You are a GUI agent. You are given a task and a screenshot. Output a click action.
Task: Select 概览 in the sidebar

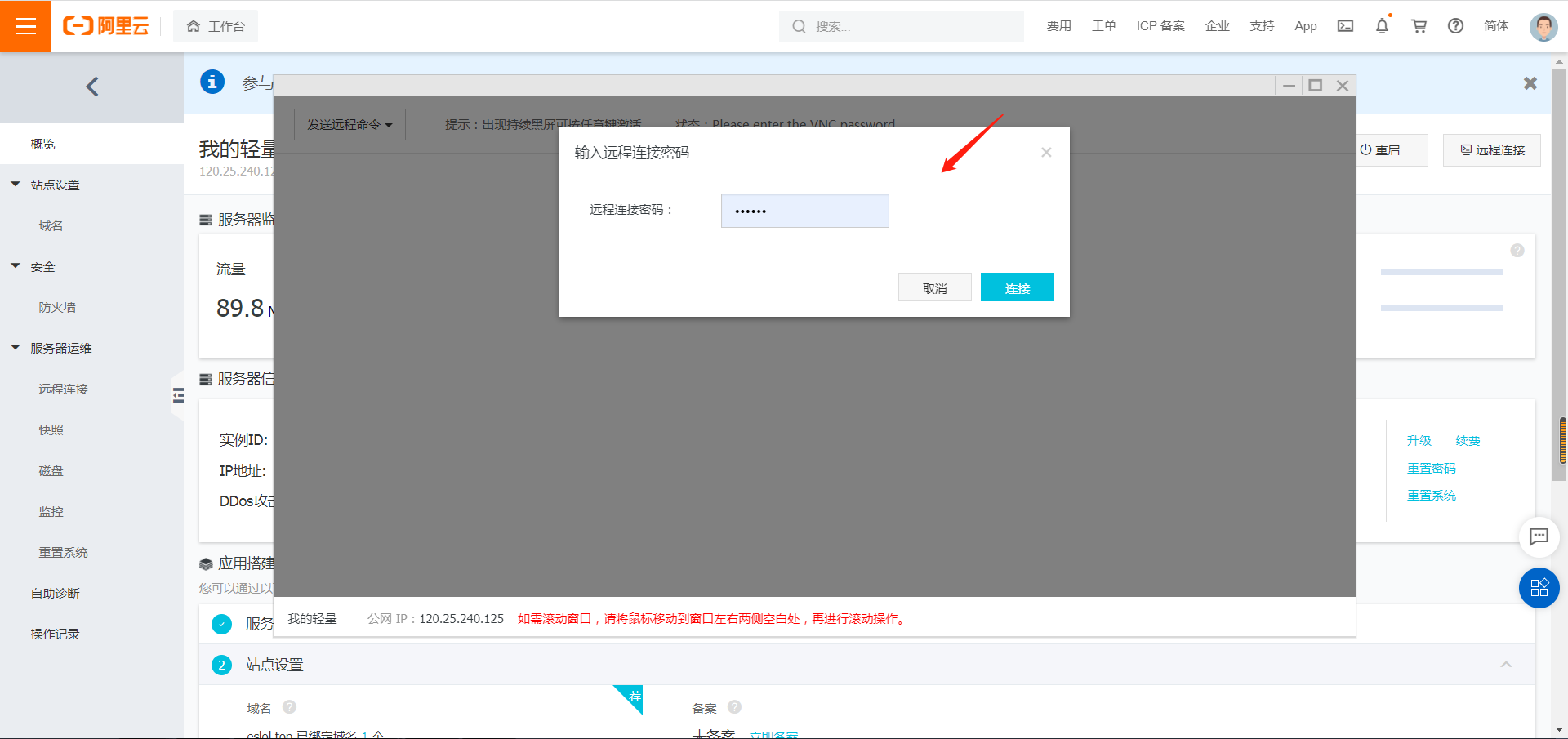pos(91,145)
